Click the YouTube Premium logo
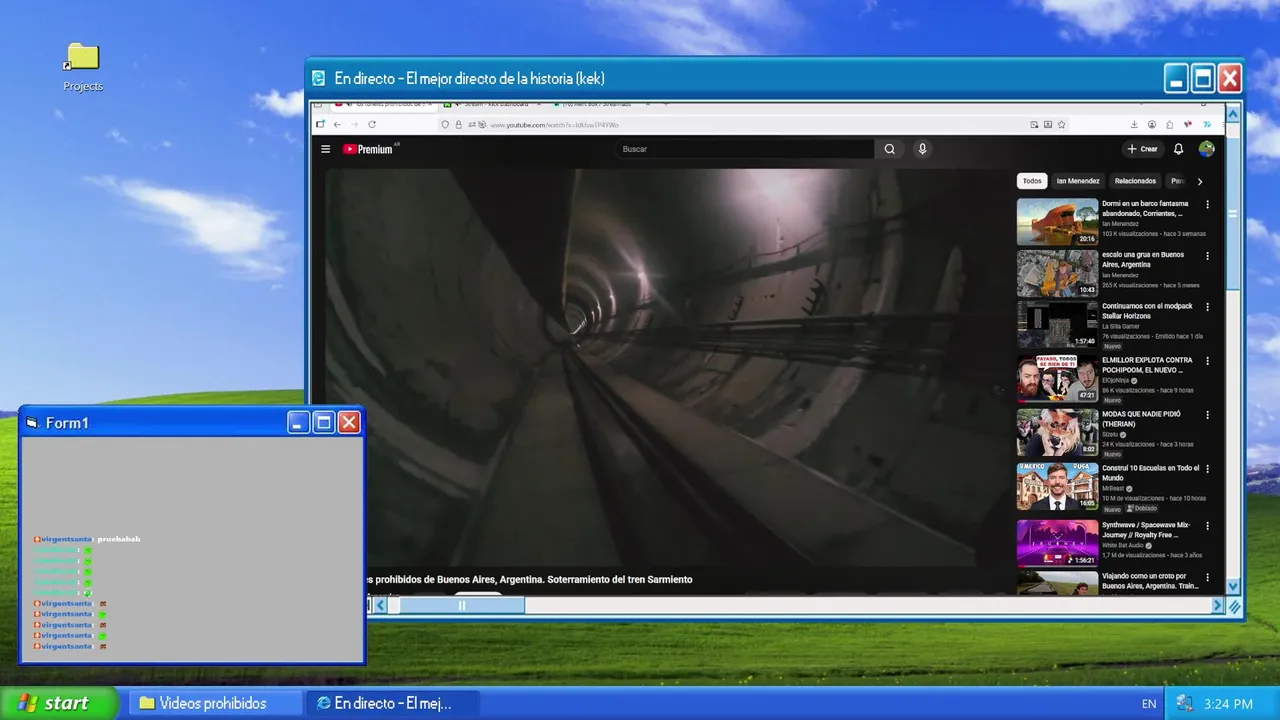Image resolution: width=1280 pixels, height=720 pixels. (x=367, y=149)
